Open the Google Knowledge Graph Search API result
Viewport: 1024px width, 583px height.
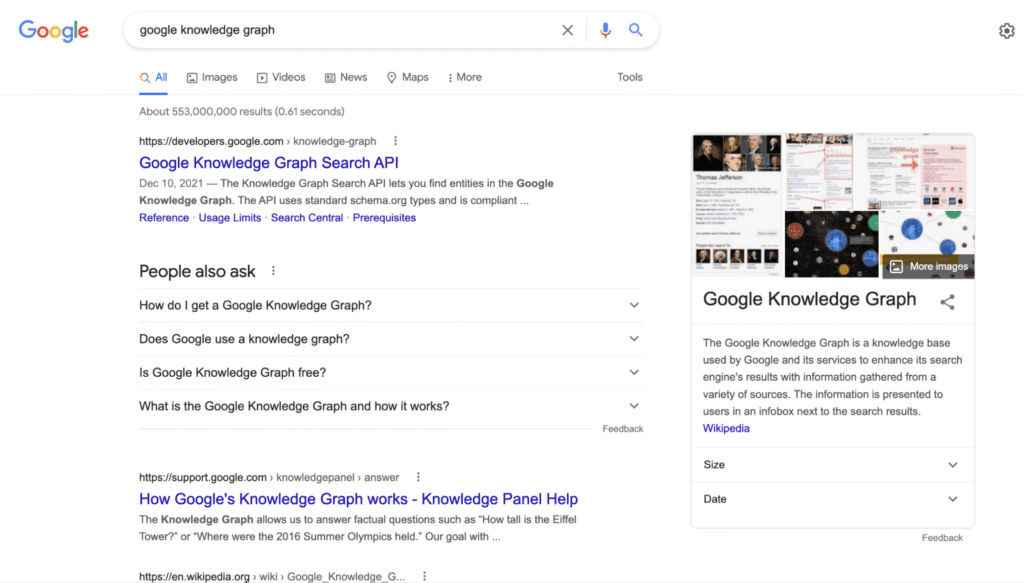[x=268, y=162]
